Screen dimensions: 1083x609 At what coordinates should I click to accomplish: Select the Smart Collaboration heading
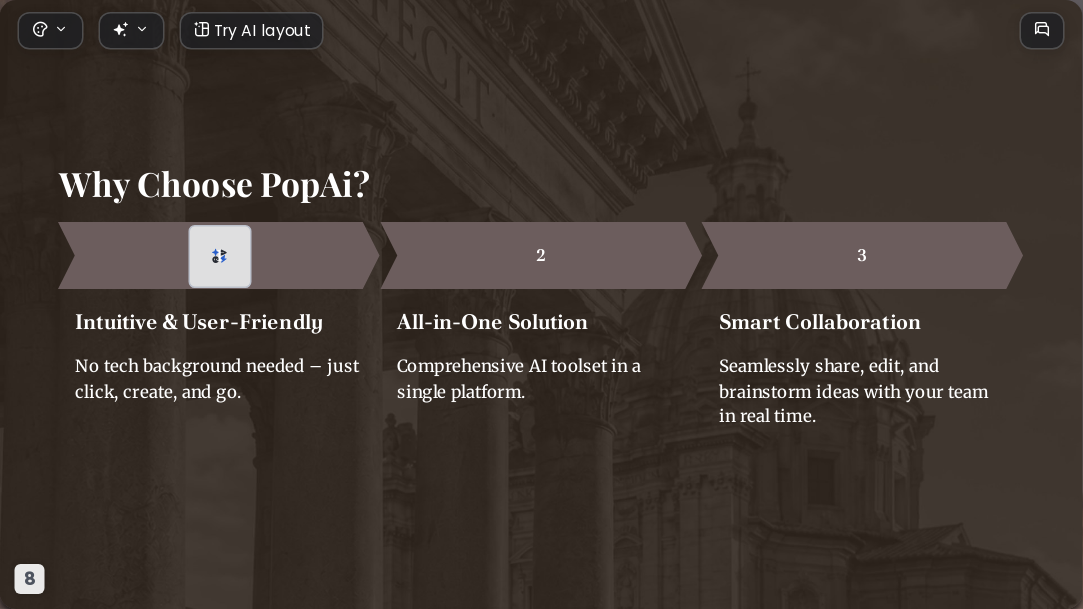coord(820,322)
